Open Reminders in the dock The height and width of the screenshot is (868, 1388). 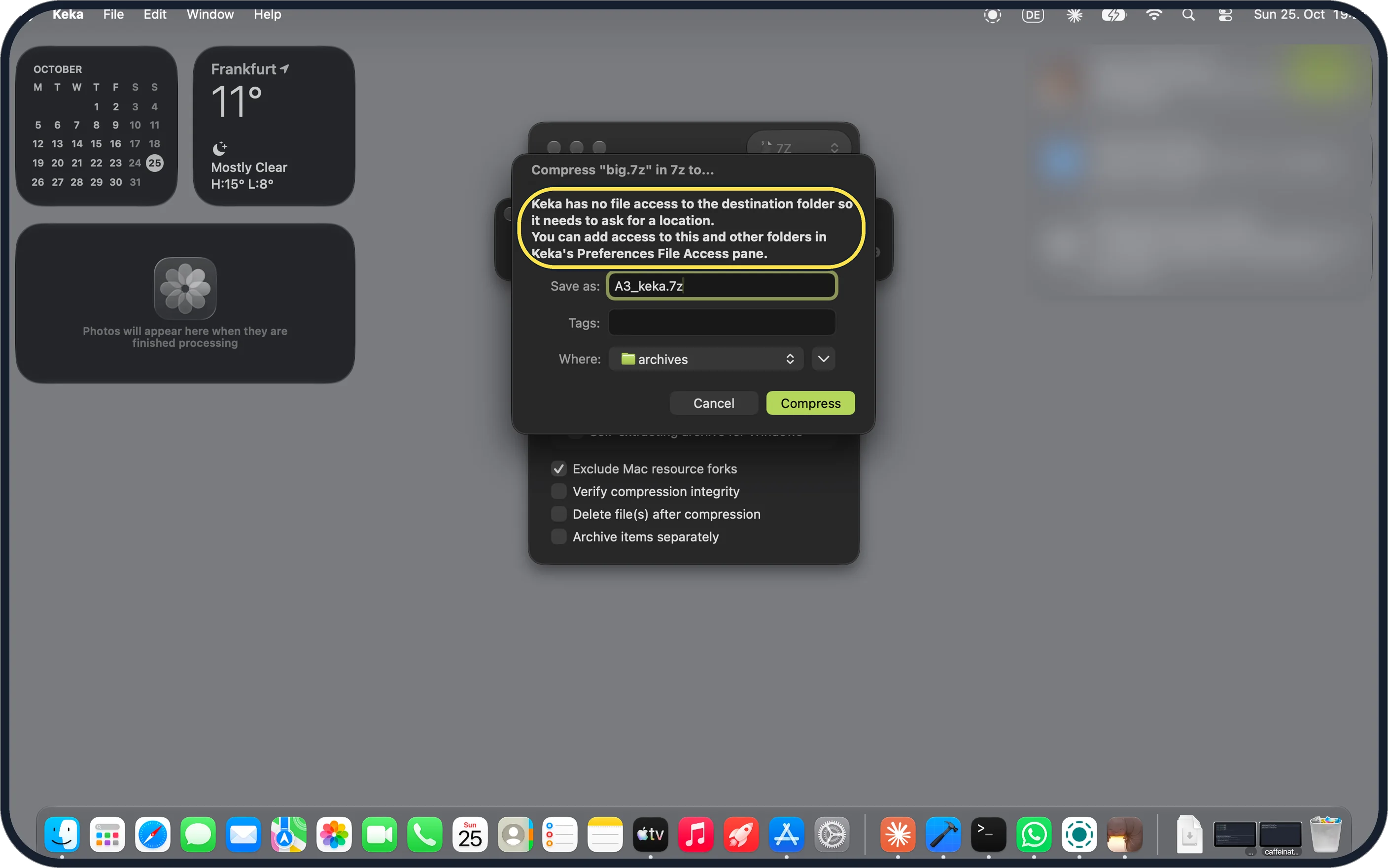[x=560, y=834]
